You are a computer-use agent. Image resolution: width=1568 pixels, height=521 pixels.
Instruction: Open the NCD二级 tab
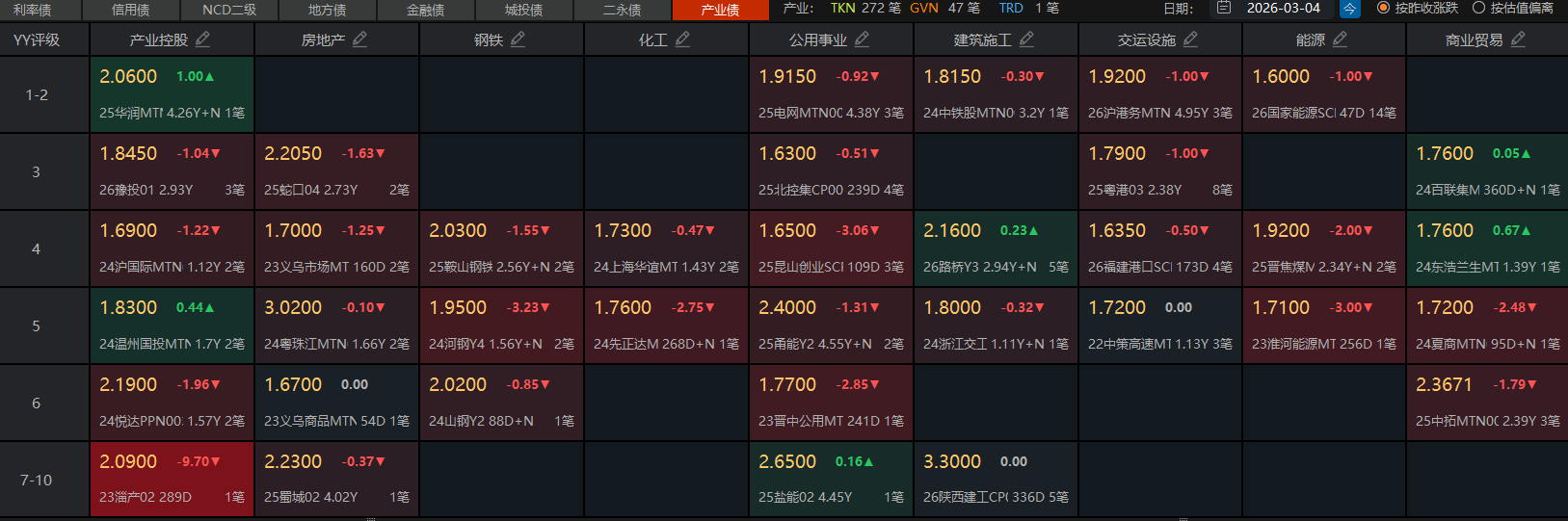click(x=228, y=10)
